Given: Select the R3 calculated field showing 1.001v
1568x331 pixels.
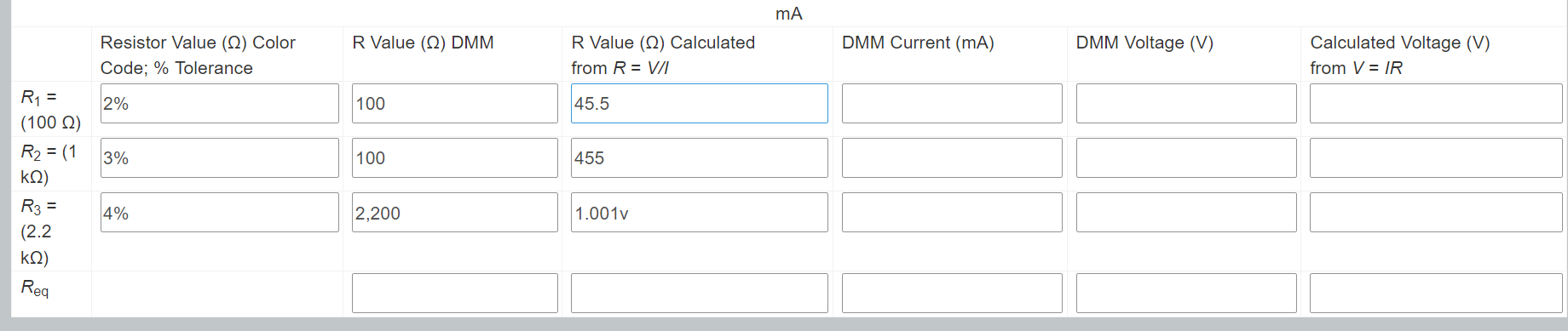Looking at the screenshot, I should point(699,213).
